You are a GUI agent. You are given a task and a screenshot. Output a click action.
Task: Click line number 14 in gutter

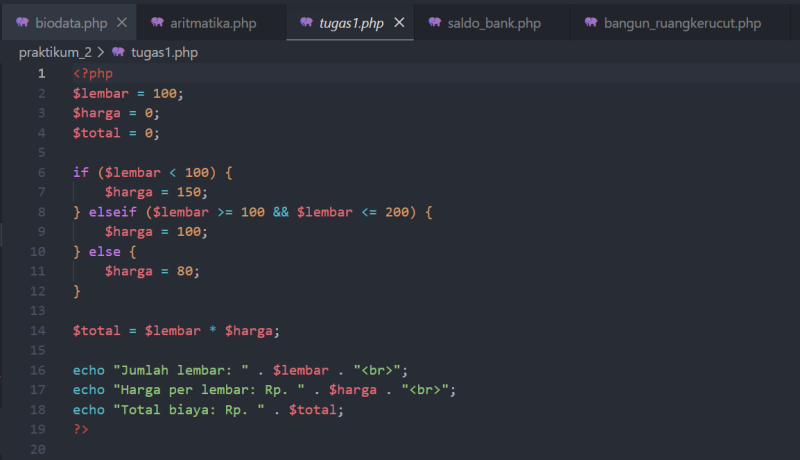[x=38, y=330]
